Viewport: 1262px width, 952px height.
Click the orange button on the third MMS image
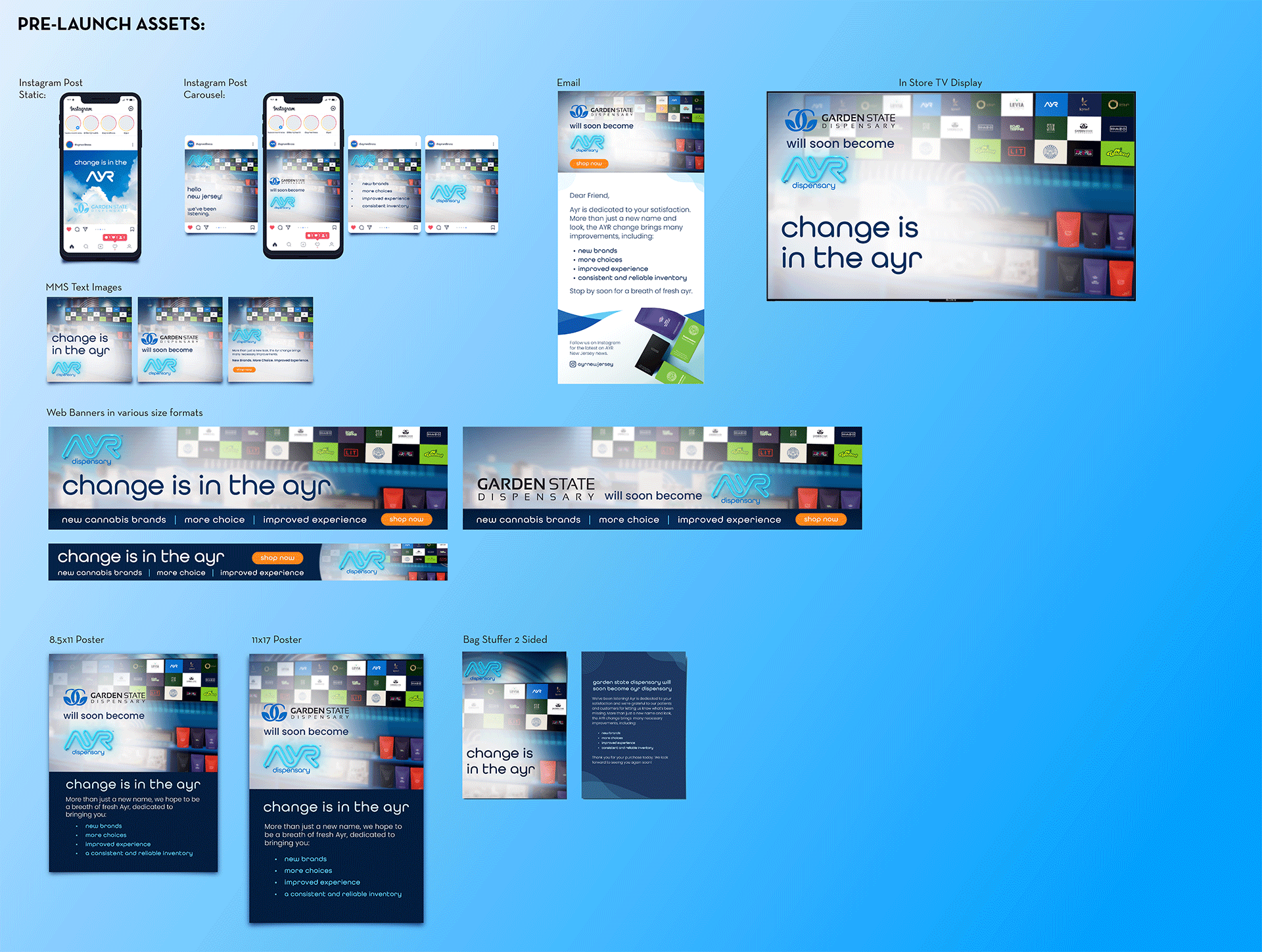pos(244,370)
